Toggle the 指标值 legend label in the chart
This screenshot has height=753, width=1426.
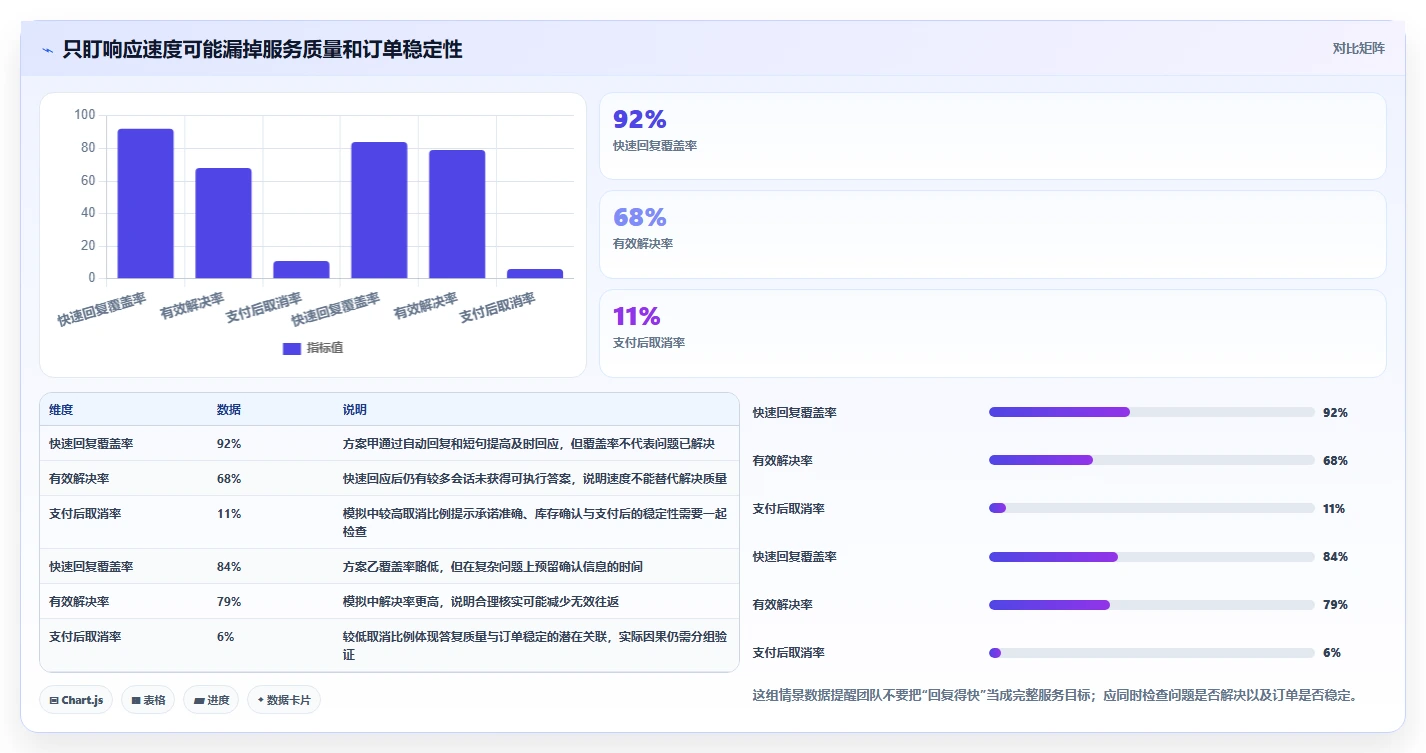coord(325,348)
